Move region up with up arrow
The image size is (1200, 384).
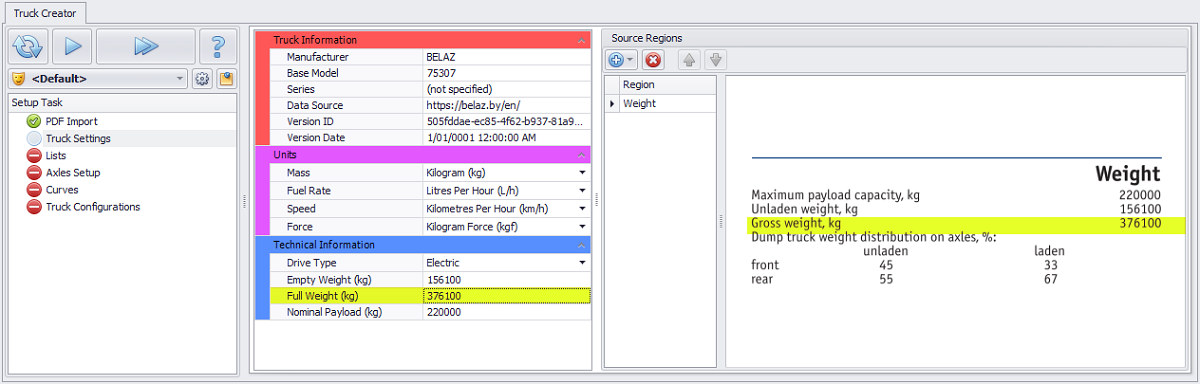(689, 60)
